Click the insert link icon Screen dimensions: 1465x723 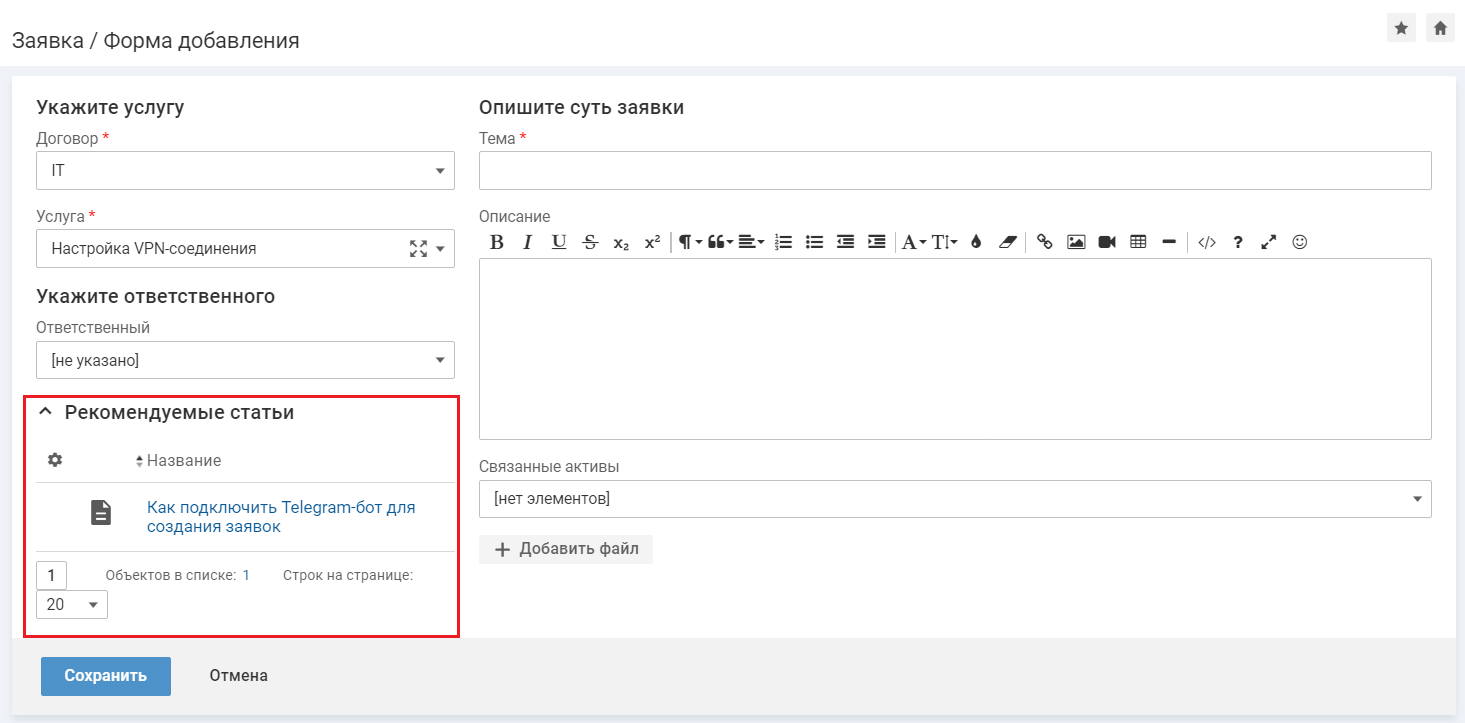[x=1045, y=242]
